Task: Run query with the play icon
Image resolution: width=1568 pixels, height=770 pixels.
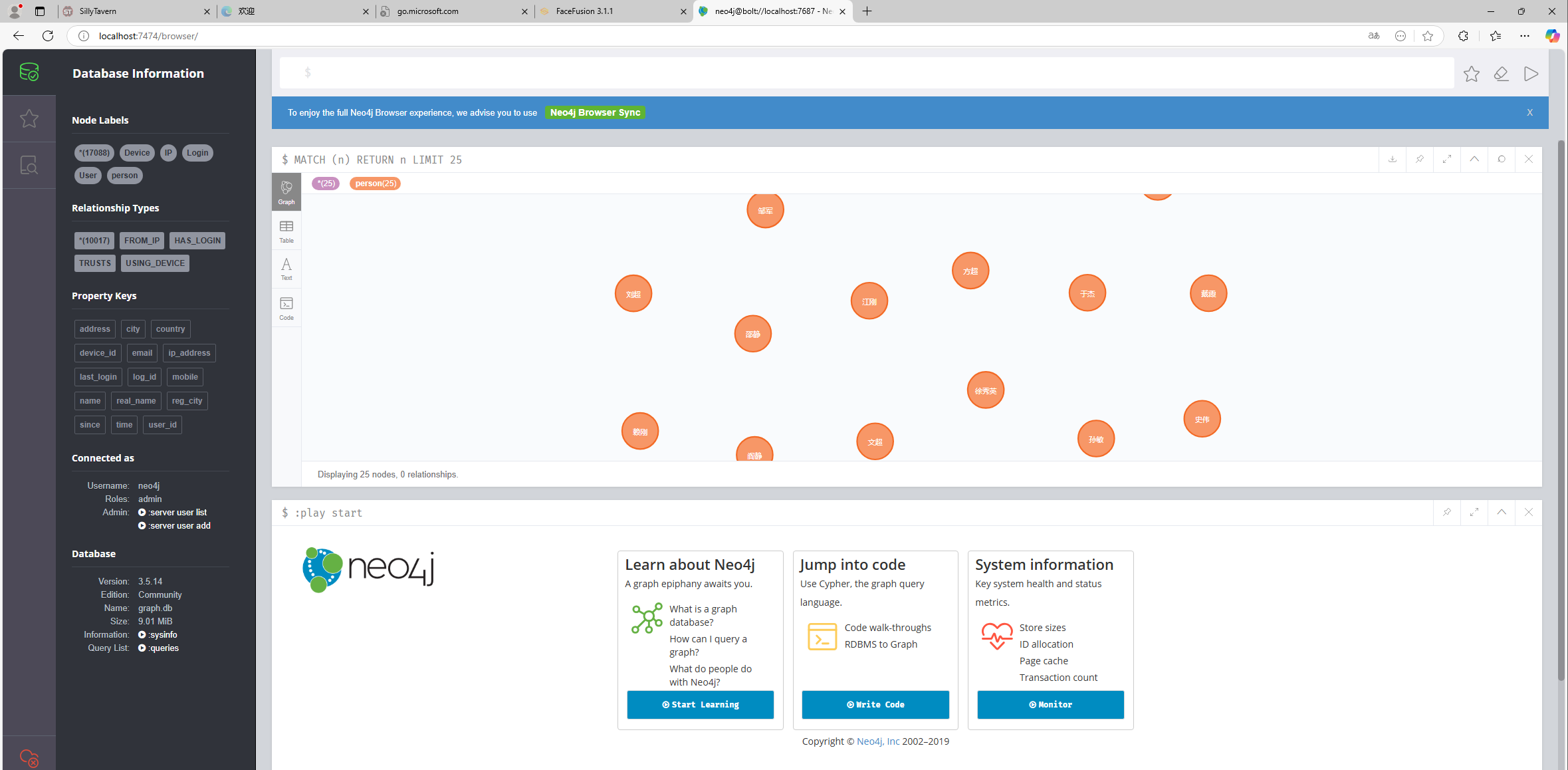Action: [1531, 74]
